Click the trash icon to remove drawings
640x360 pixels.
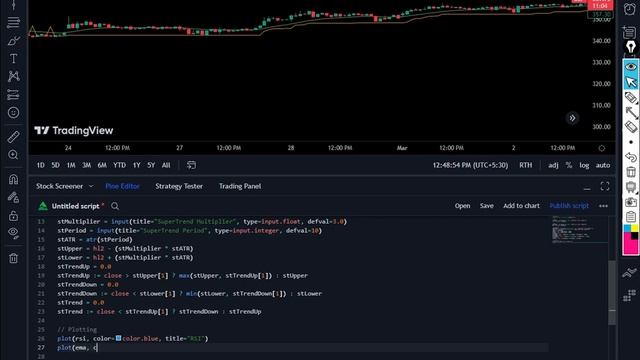(x=13, y=258)
